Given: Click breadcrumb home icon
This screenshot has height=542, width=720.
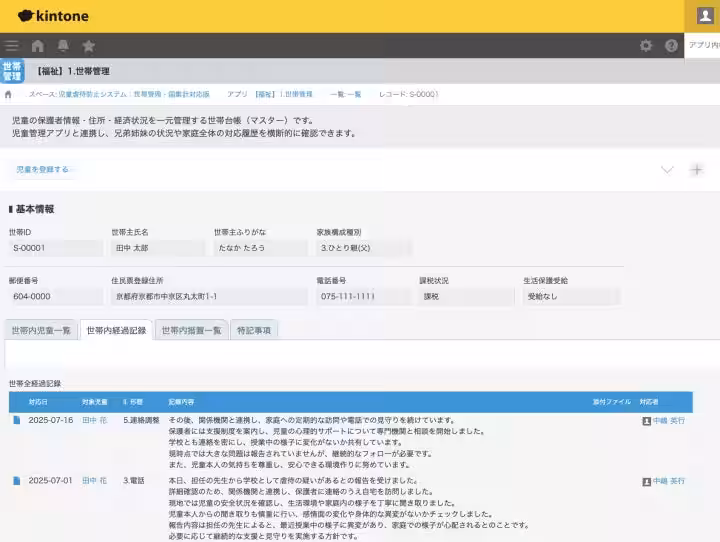Looking at the screenshot, I should pyautogui.click(x=8, y=94).
